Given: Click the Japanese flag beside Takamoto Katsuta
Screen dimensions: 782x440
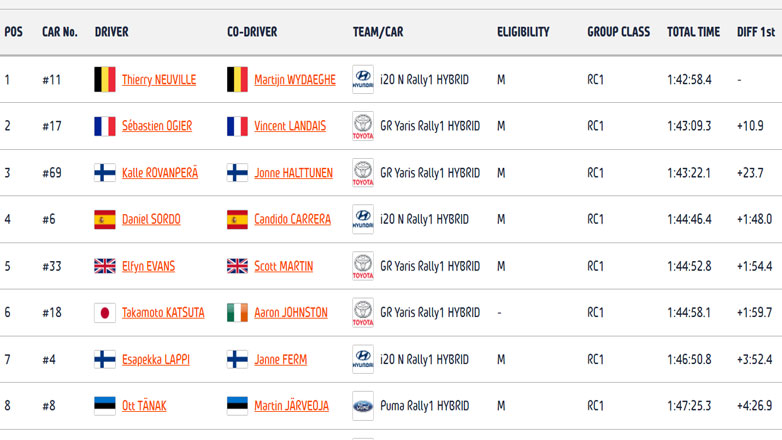Looking at the screenshot, I should [104, 313].
